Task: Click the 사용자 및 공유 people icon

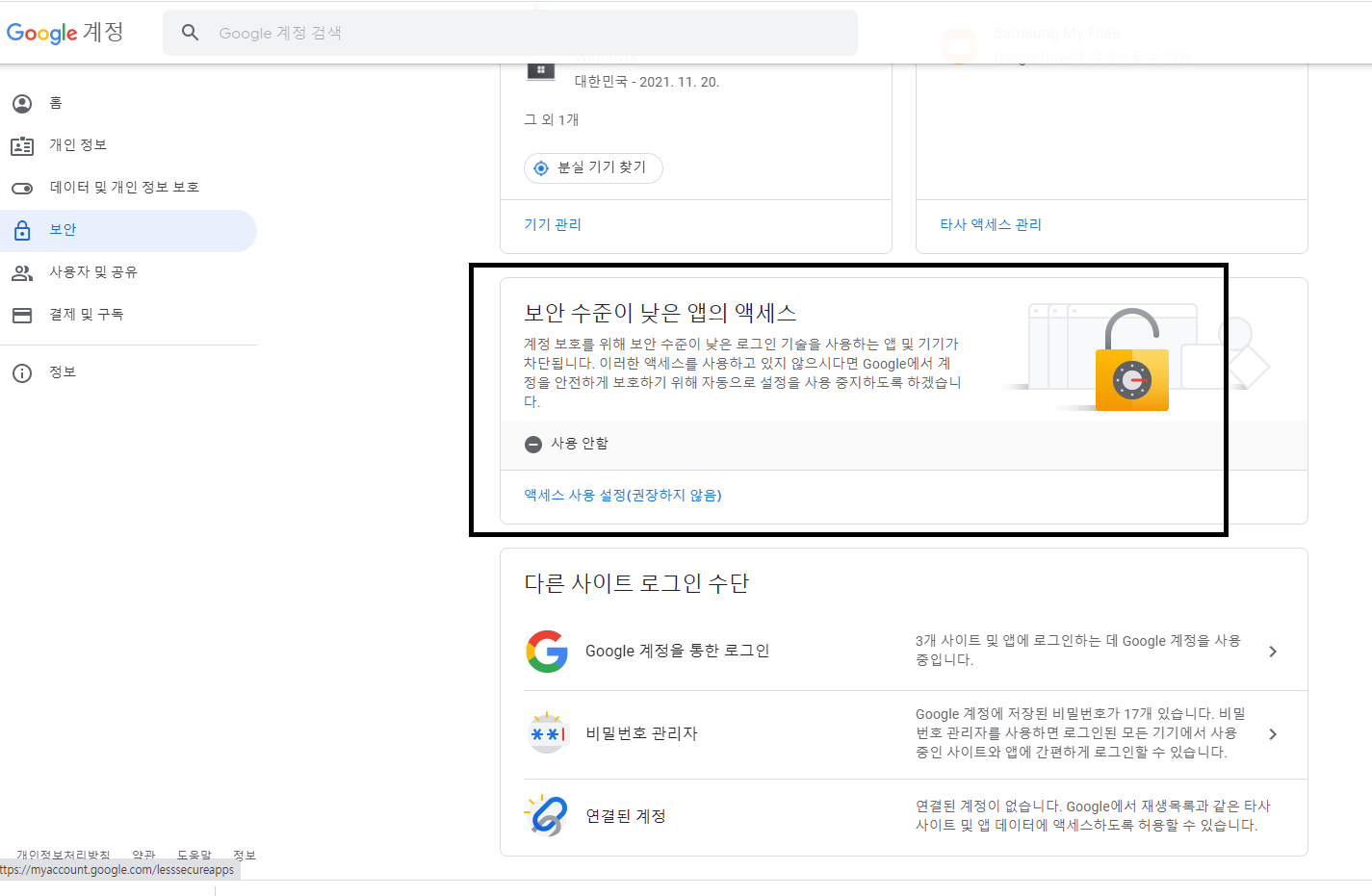Action: (22, 272)
